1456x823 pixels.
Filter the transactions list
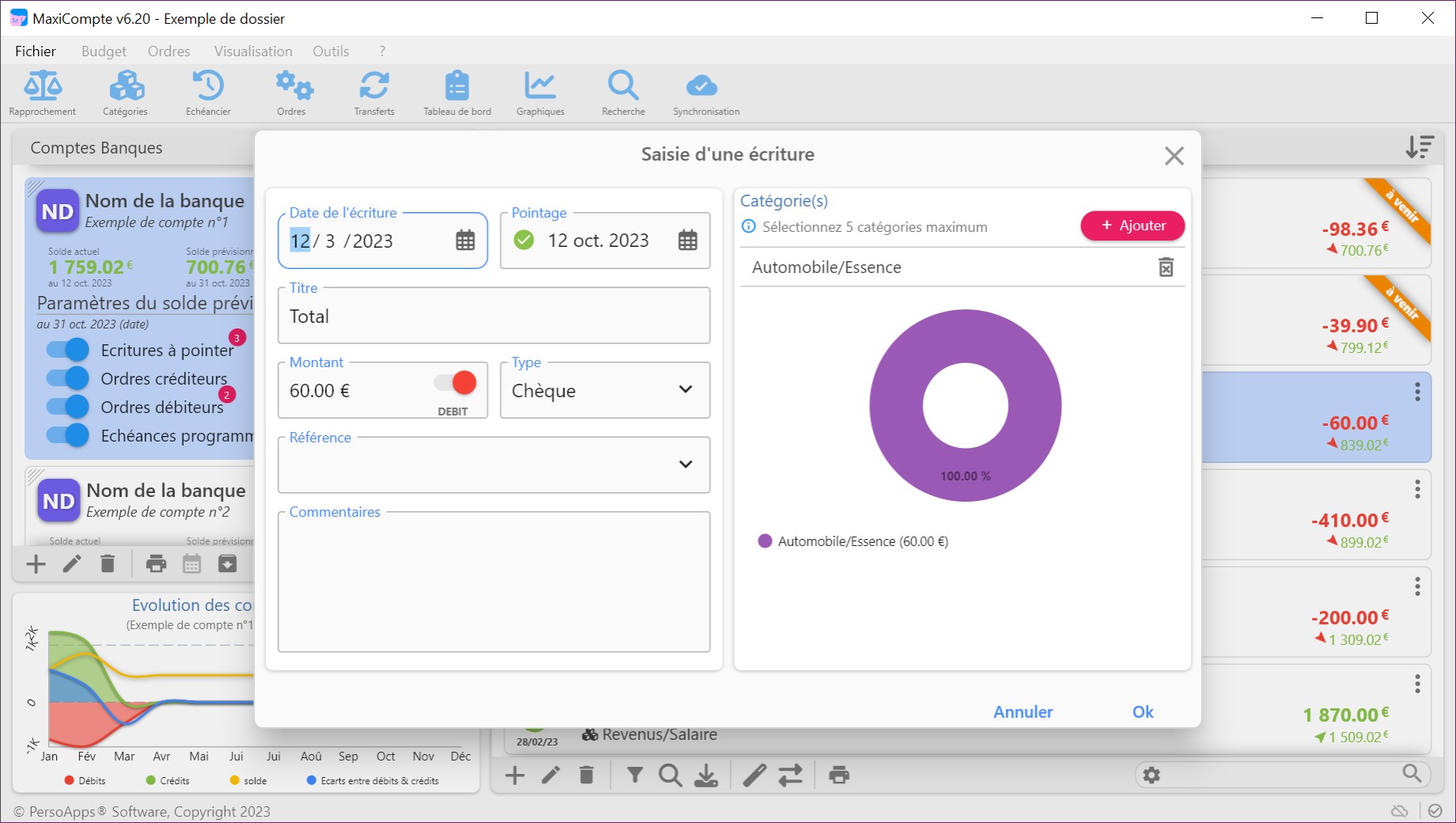tap(635, 776)
